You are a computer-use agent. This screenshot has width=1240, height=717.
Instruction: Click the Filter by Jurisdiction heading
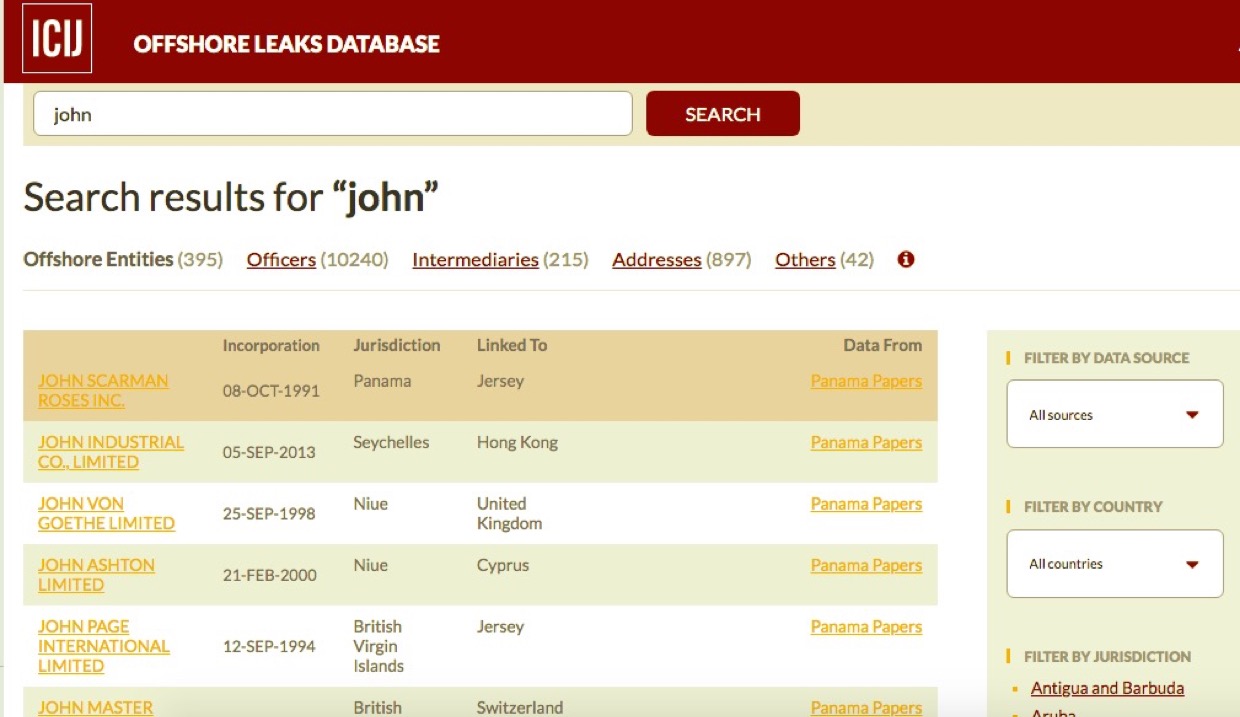[x=1107, y=657]
